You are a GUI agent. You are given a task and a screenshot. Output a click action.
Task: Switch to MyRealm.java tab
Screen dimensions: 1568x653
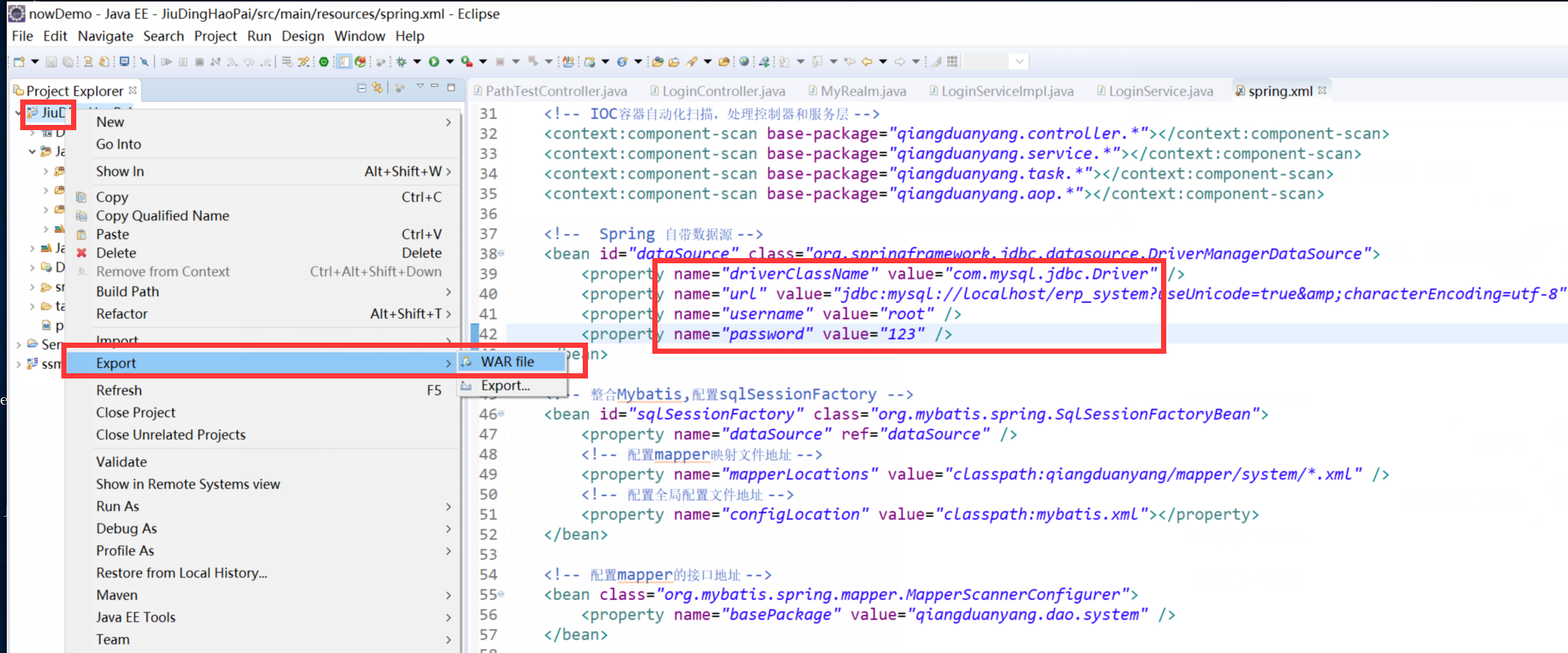[x=857, y=91]
